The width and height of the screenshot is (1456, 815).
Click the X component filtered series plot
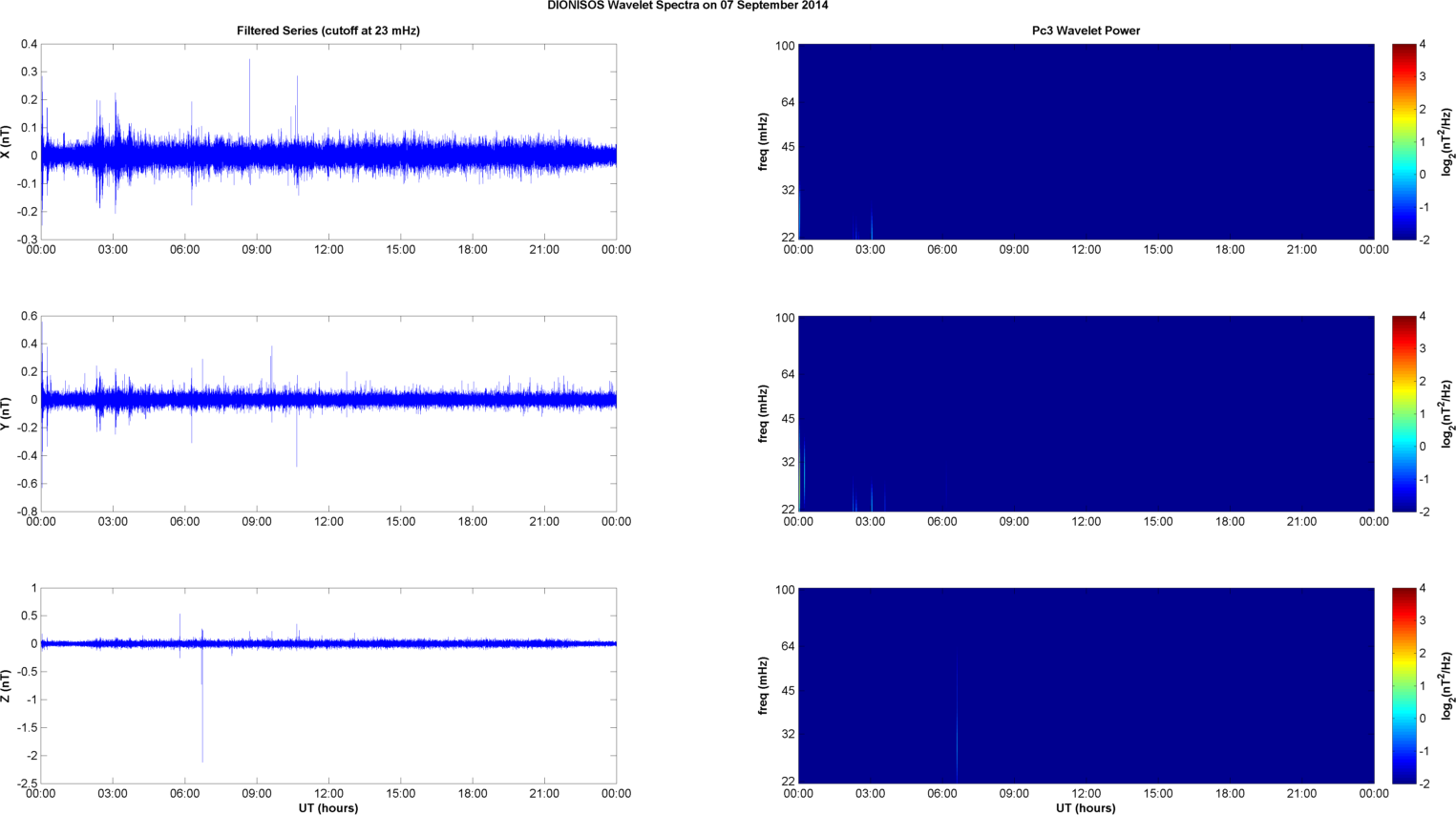[x=328, y=141]
